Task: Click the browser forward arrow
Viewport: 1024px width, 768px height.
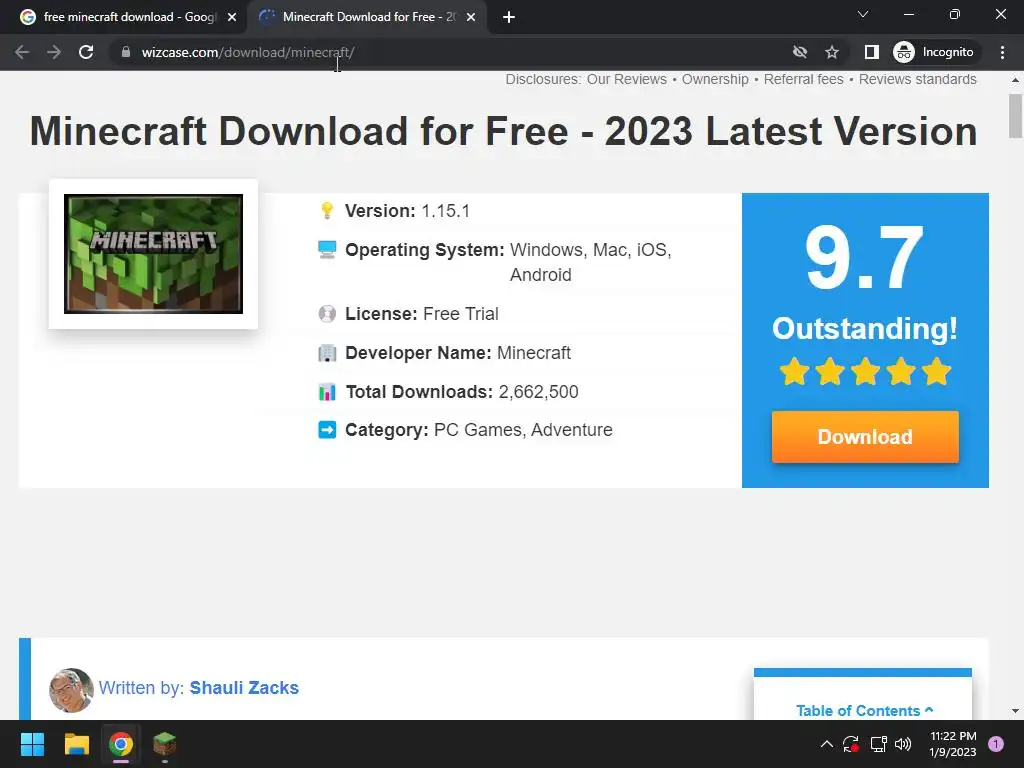Action: pyautogui.click(x=54, y=52)
